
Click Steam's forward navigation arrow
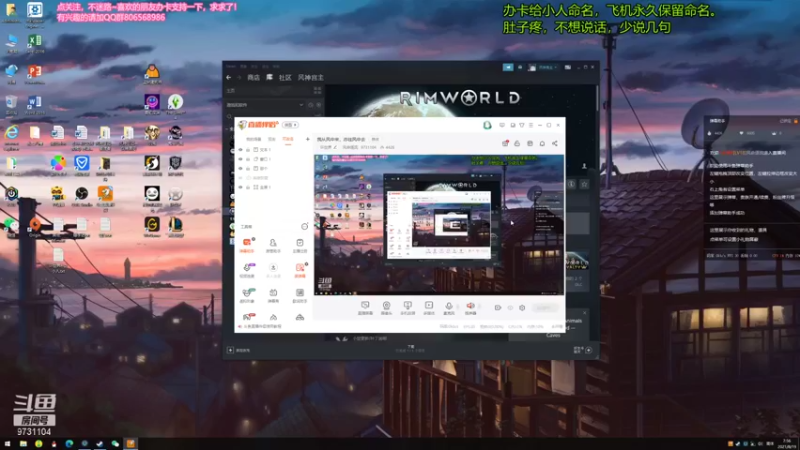point(239,78)
